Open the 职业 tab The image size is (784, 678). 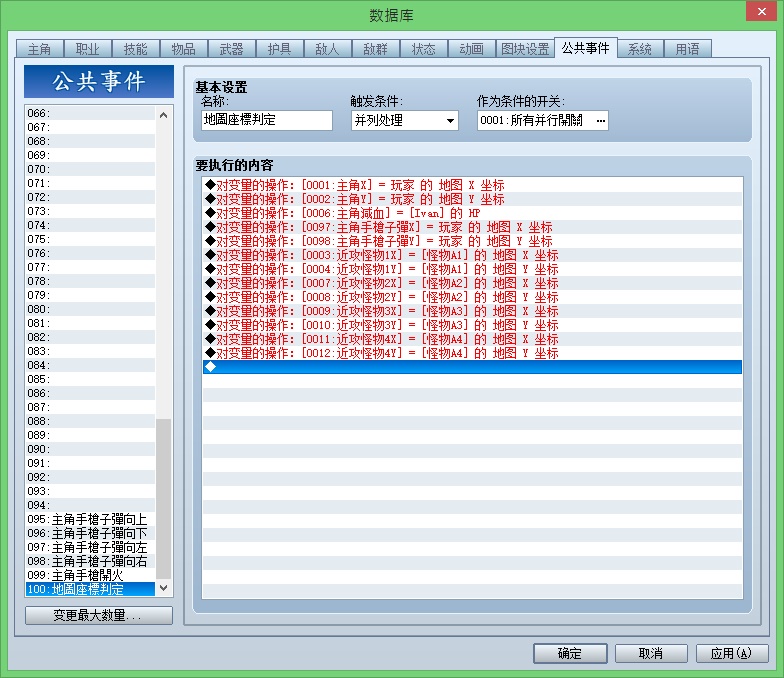pyautogui.click(x=88, y=49)
